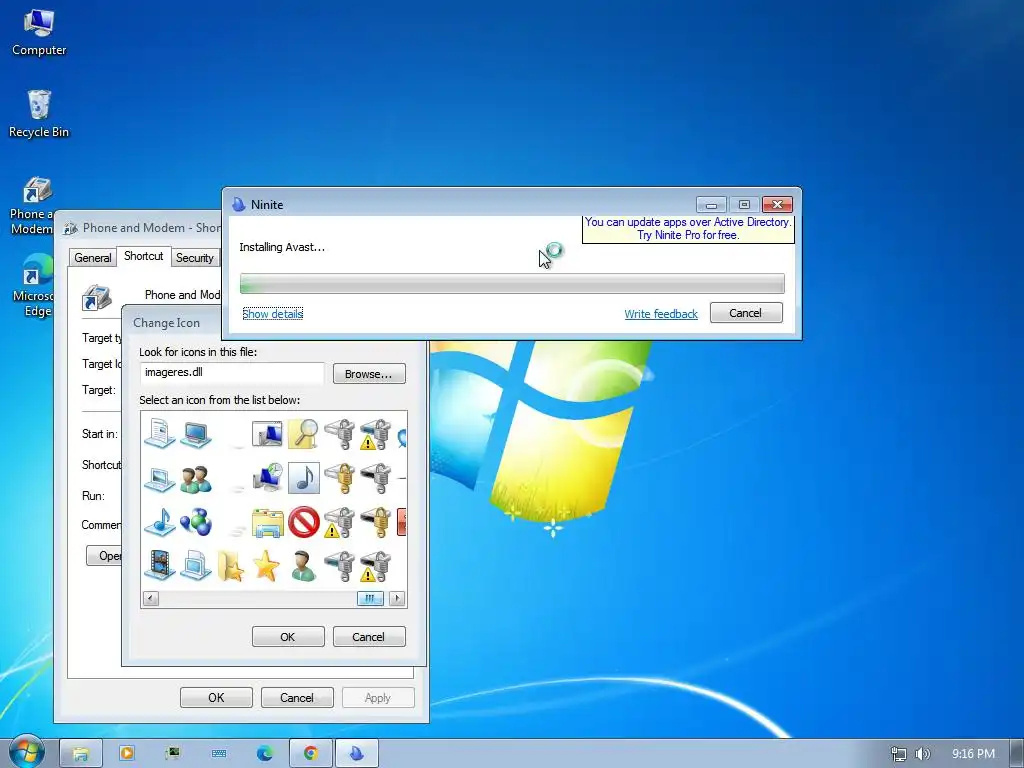Click the Edge taskbar icon
The height and width of the screenshot is (768, 1024).
tap(264, 754)
